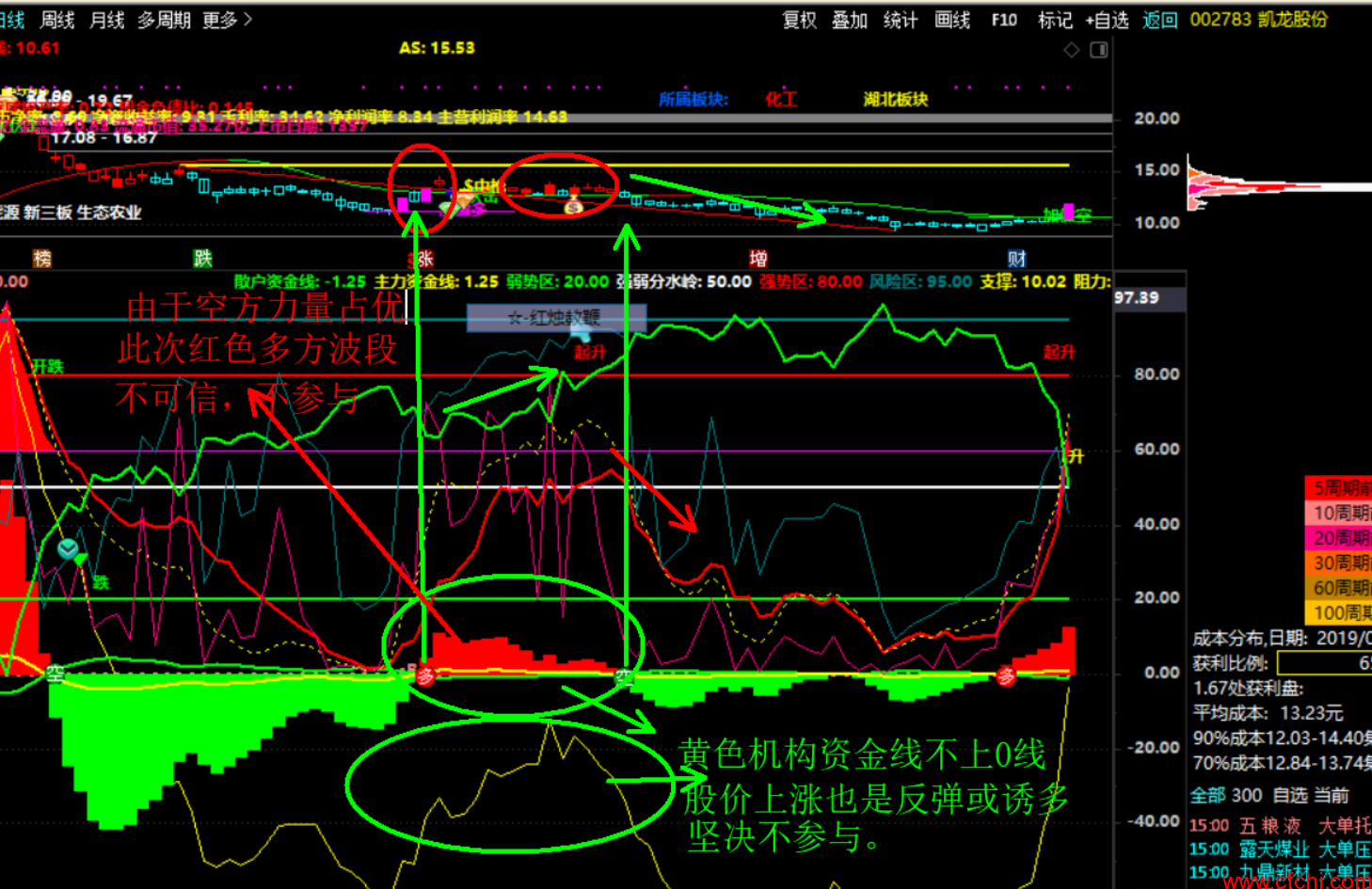Click the AS: 15.53 indicator value
This screenshot has width=1372, height=889.
[437, 48]
